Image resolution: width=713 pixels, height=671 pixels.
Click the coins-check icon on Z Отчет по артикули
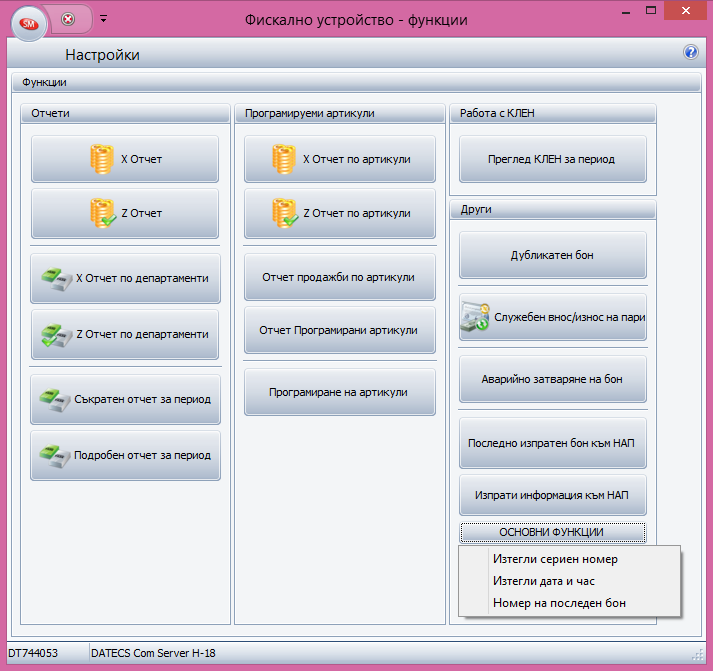click(285, 213)
